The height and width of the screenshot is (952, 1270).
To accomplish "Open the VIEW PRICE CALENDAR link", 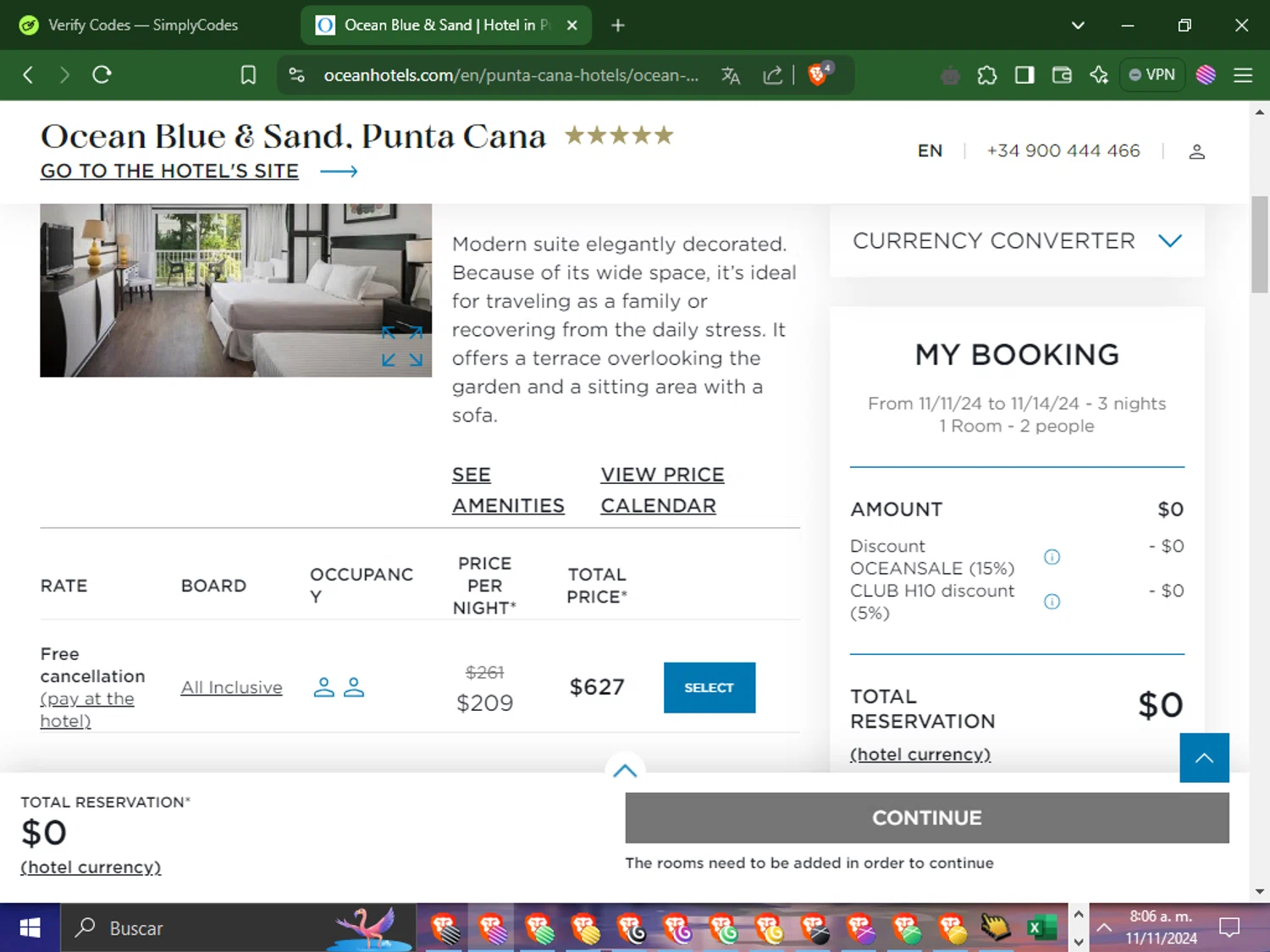I will point(662,490).
